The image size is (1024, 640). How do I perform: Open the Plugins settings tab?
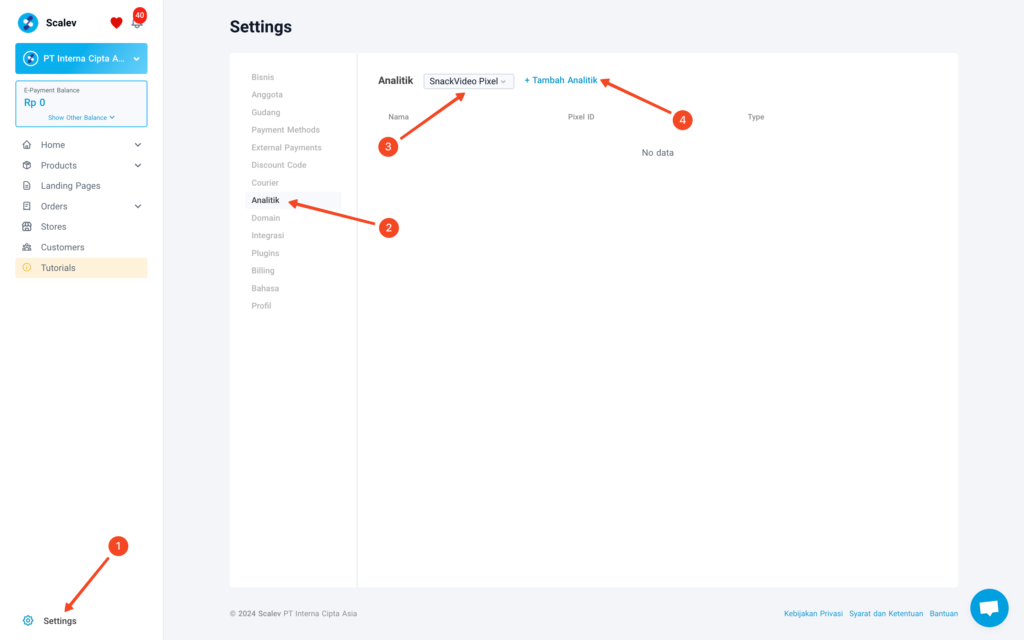(x=265, y=253)
